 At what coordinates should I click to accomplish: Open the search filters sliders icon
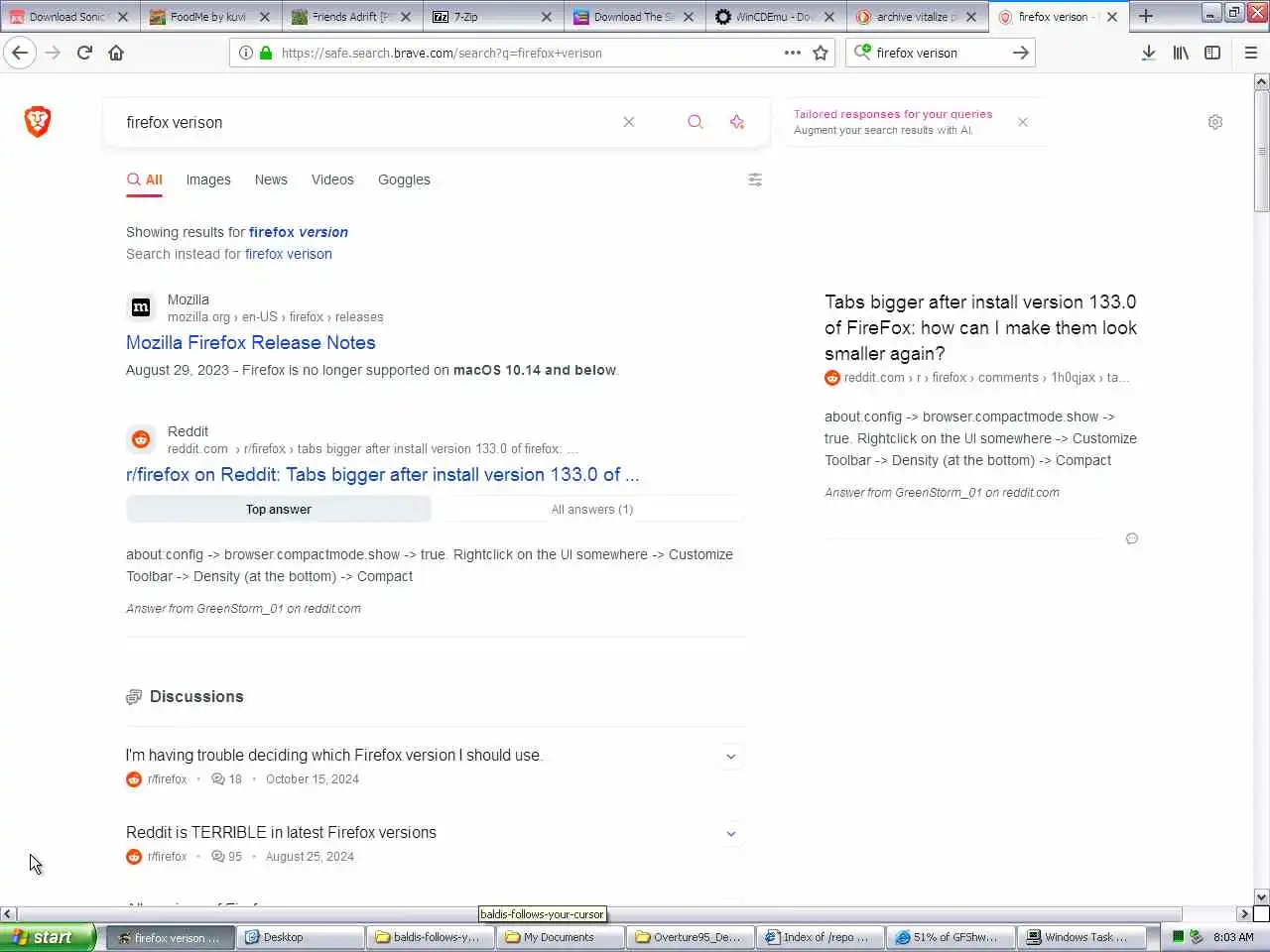pos(755,179)
